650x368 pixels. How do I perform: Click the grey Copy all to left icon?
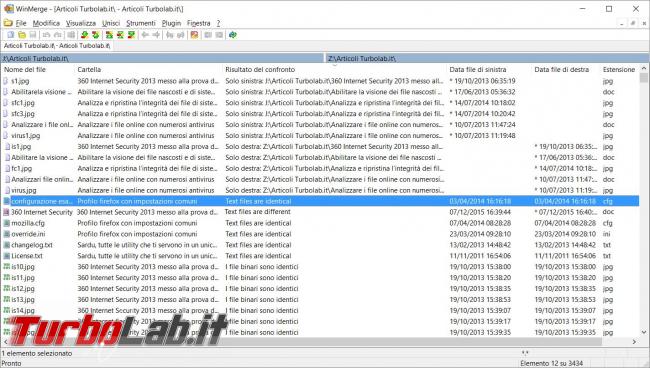tap(169, 35)
